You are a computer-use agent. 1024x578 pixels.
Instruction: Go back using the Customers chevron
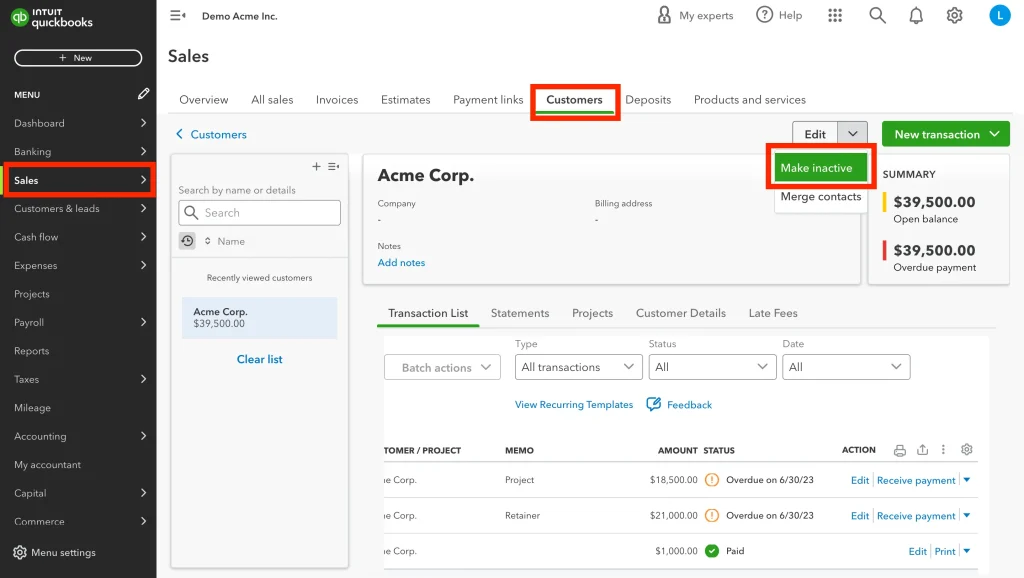pyautogui.click(x=179, y=134)
